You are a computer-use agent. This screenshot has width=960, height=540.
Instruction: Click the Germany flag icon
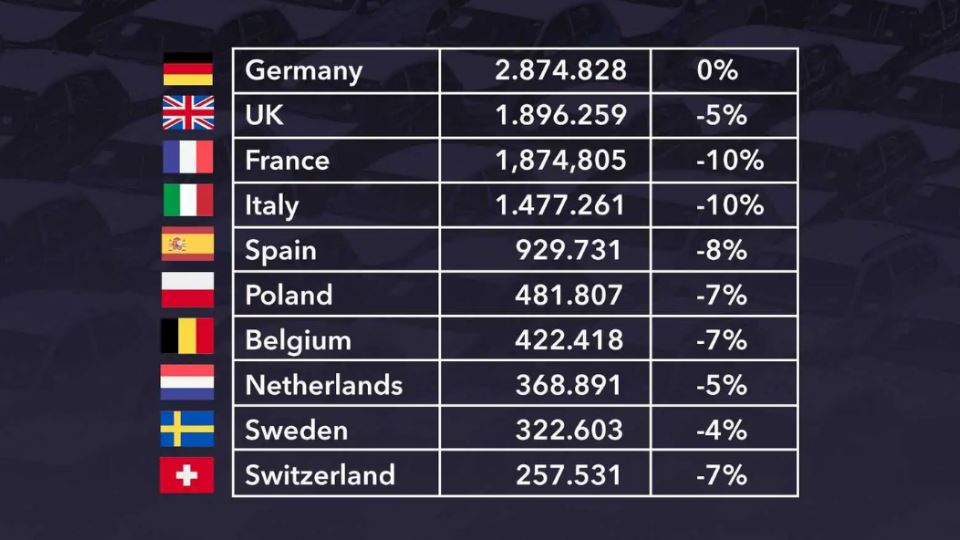(x=188, y=69)
